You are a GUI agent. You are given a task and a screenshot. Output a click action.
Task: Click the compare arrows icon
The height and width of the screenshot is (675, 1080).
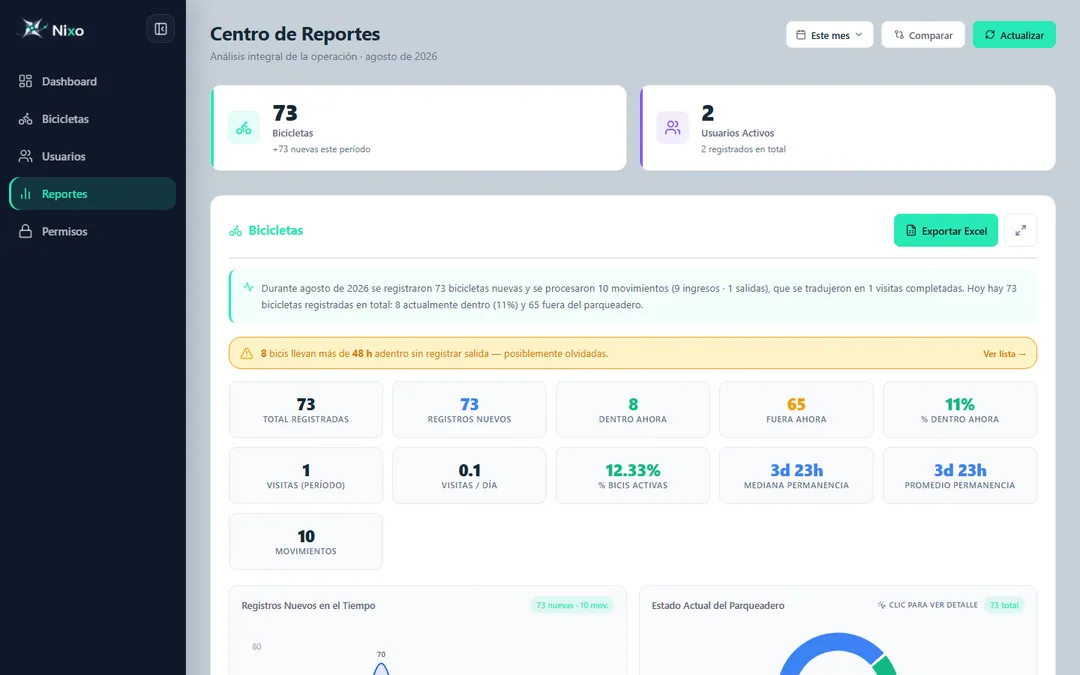coord(899,35)
